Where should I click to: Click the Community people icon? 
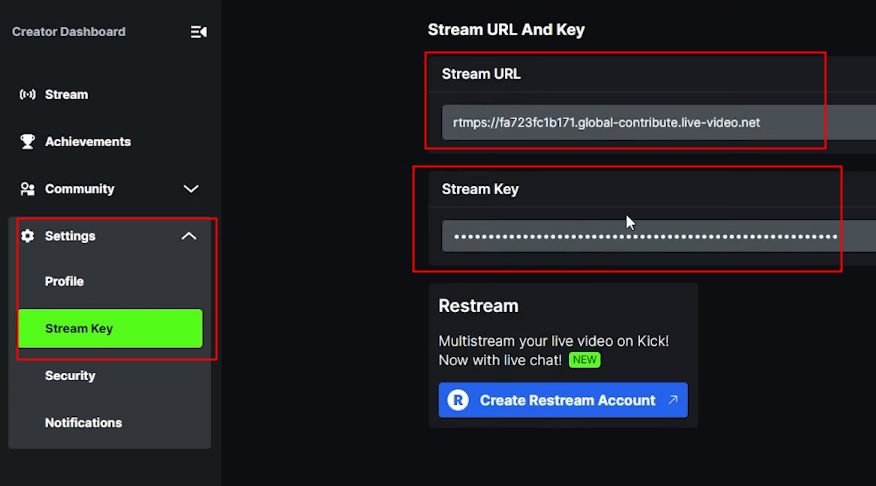27,189
